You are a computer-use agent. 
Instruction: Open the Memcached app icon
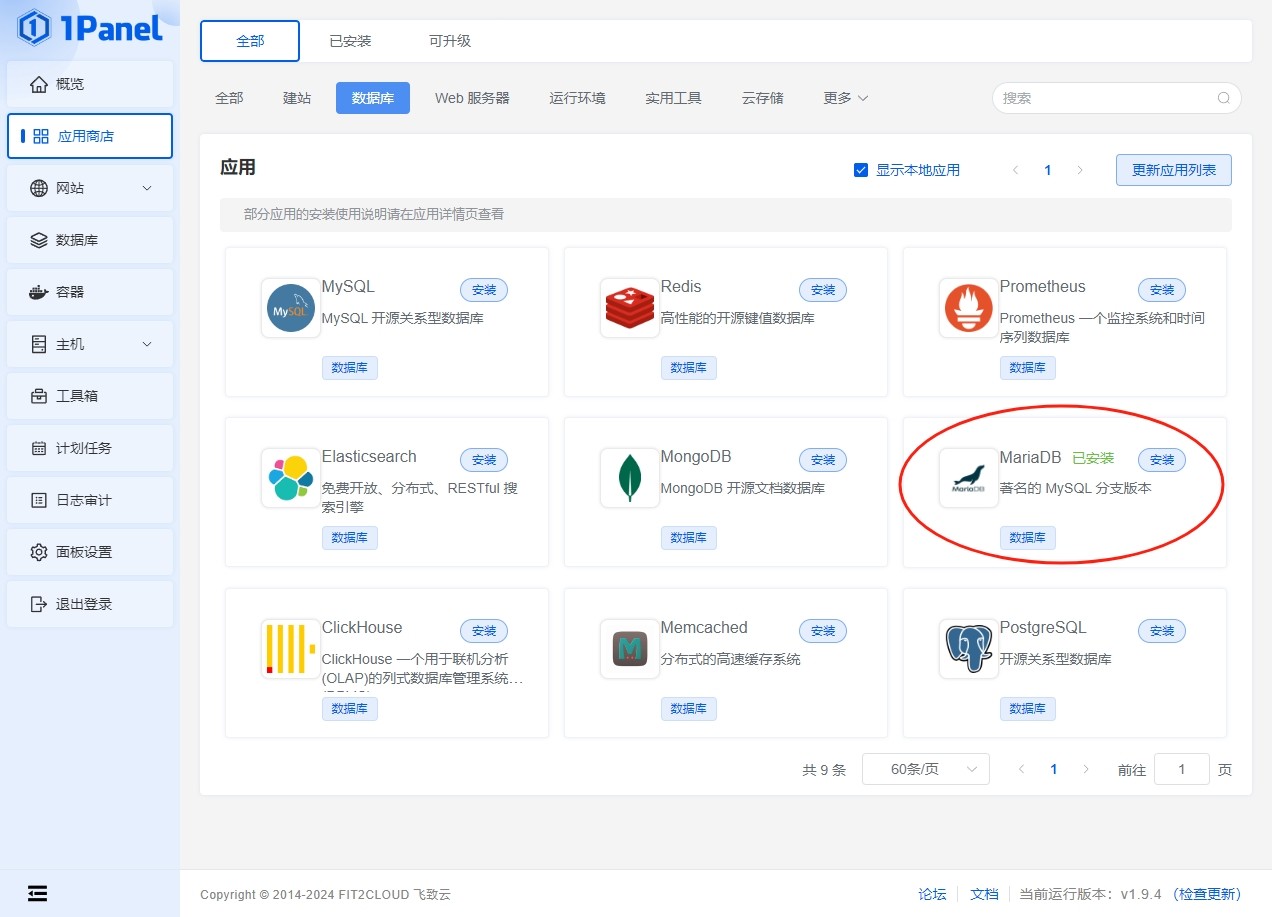coord(630,649)
